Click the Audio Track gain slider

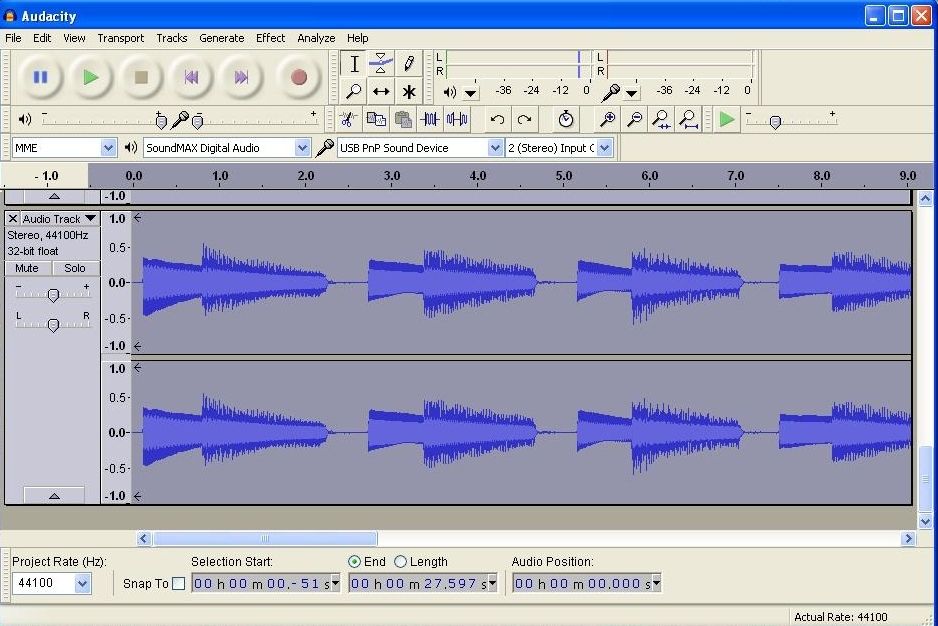click(53, 294)
